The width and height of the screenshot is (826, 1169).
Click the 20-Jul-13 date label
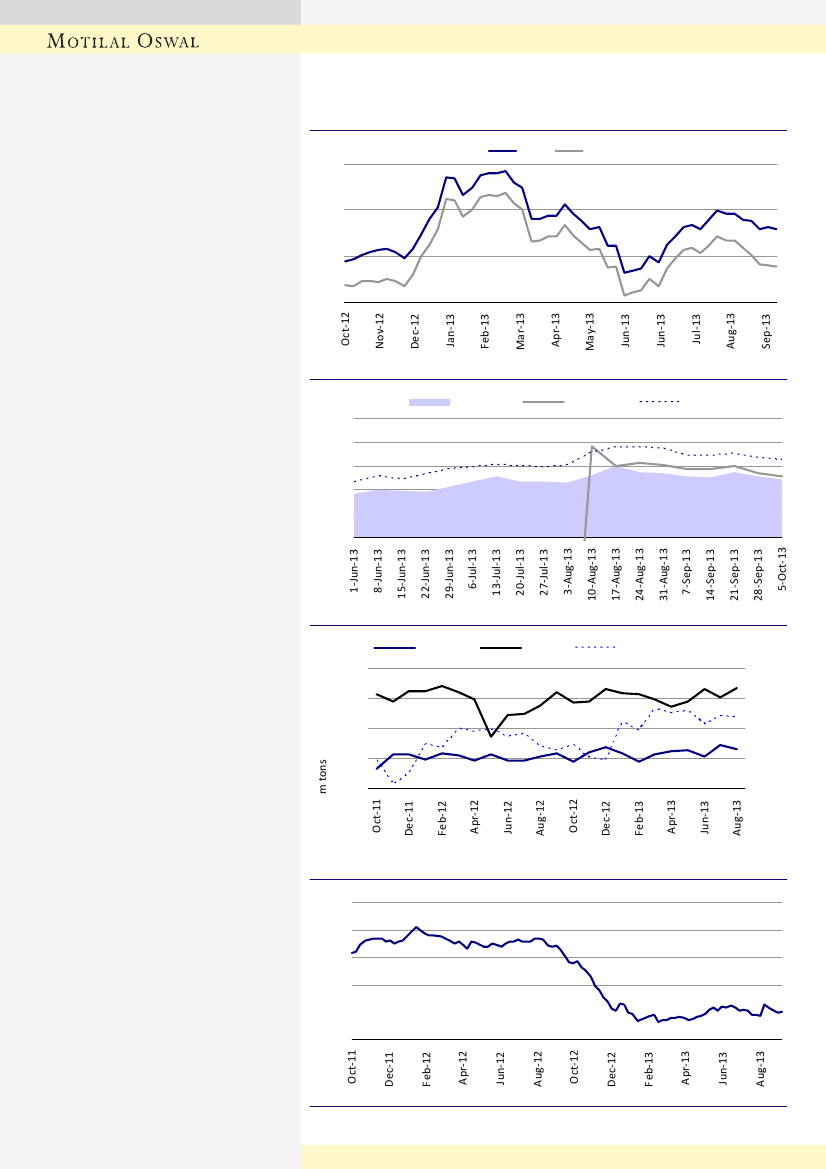point(521,573)
